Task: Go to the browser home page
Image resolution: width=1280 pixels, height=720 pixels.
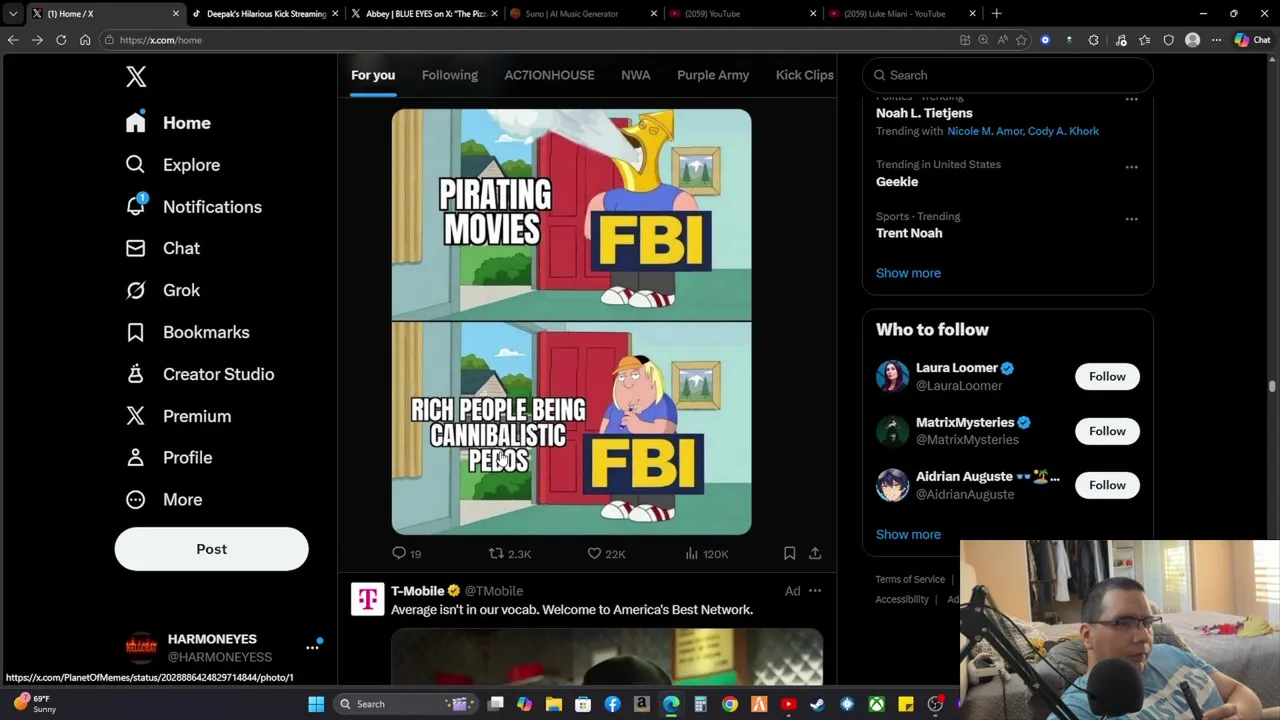Action: [85, 40]
